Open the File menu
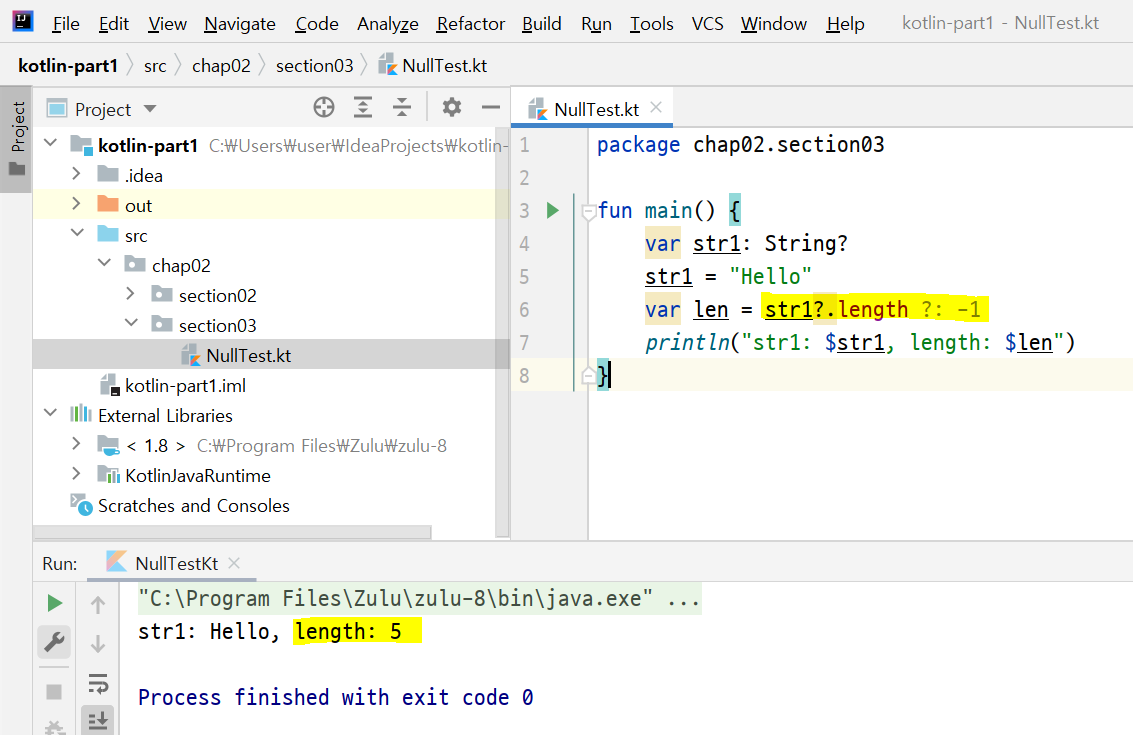This screenshot has height=735, width=1133. coord(66,24)
